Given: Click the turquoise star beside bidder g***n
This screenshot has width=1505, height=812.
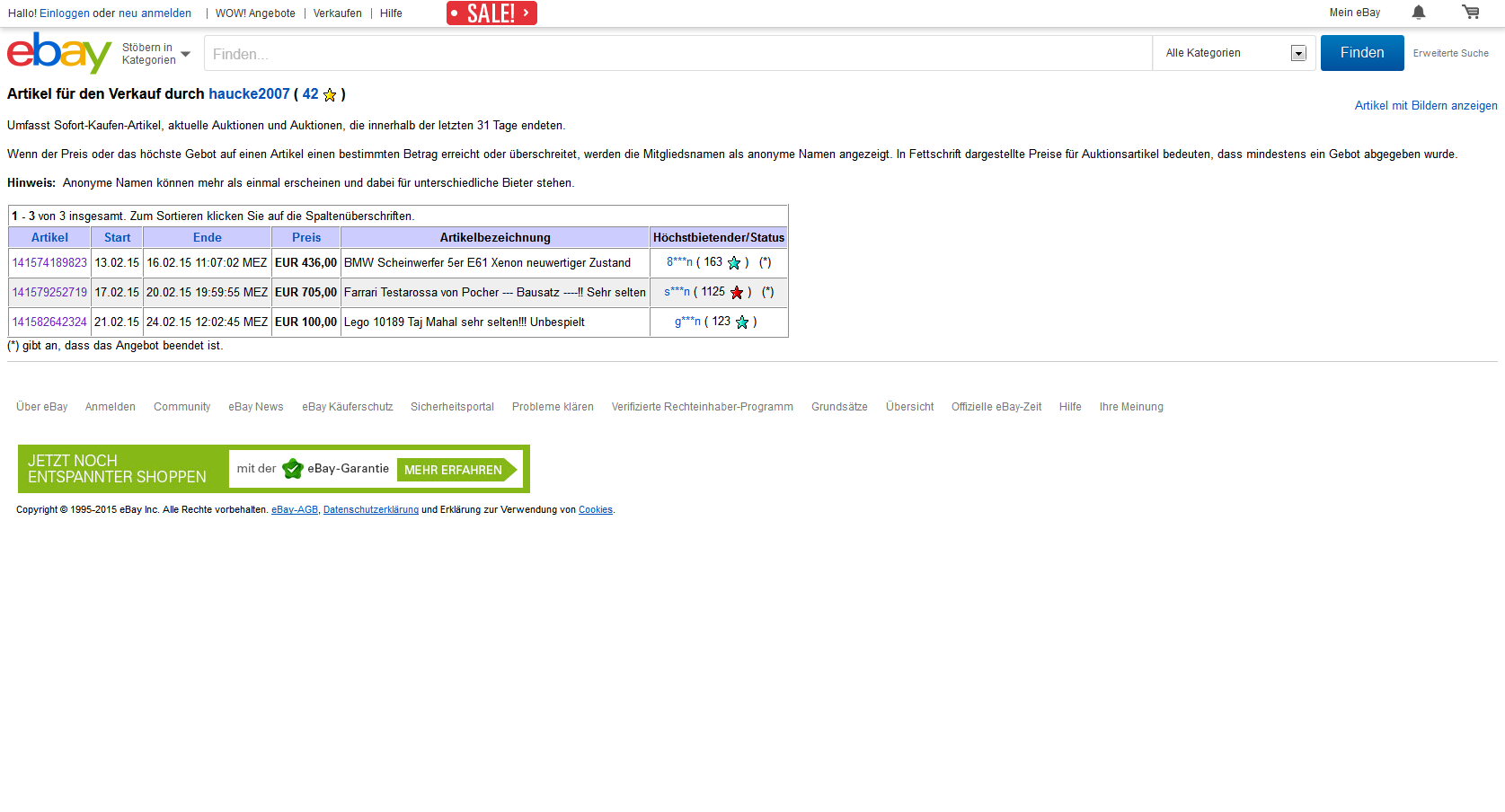Looking at the screenshot, I should click(742, 322).
